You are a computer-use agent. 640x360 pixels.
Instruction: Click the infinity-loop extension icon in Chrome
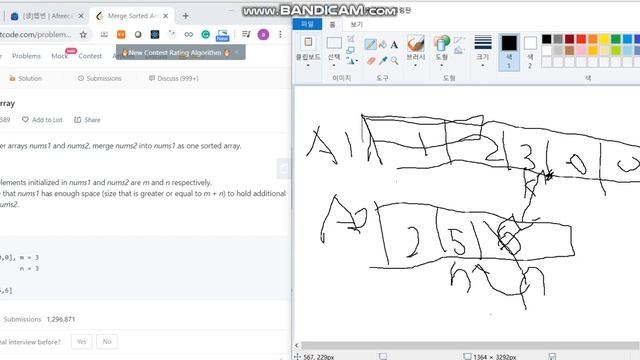[x=189, y=35]
